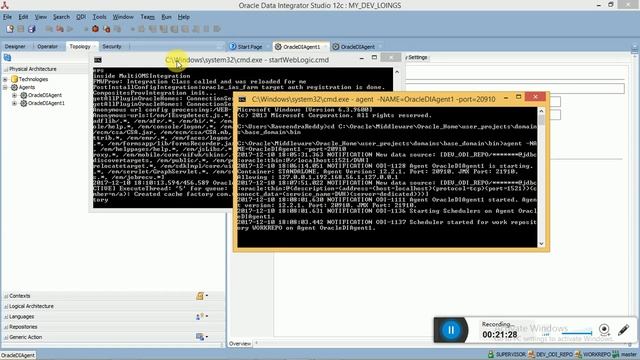Expand the OracleDIAgent1 tree node
Screen dimensions: 640x360
tap(14, 103)
